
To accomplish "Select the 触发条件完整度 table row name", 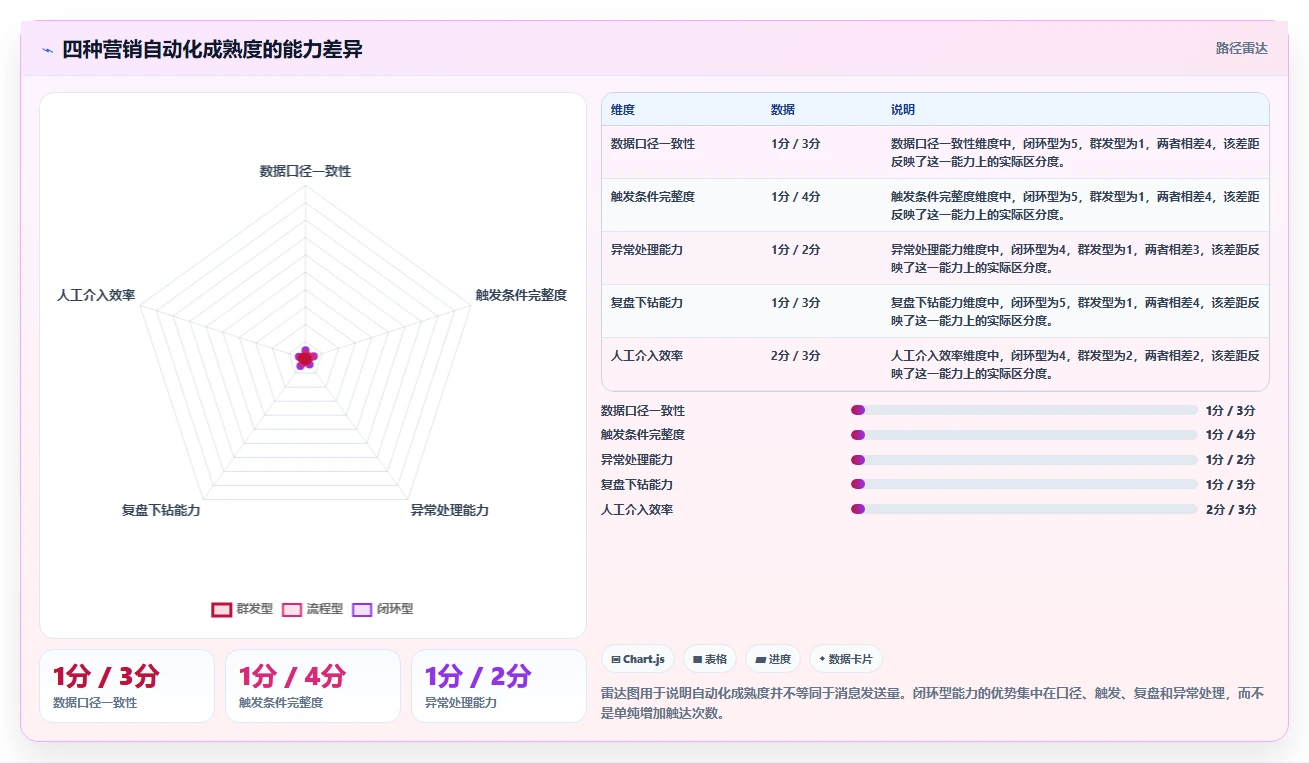I will (x=653, y=197).
